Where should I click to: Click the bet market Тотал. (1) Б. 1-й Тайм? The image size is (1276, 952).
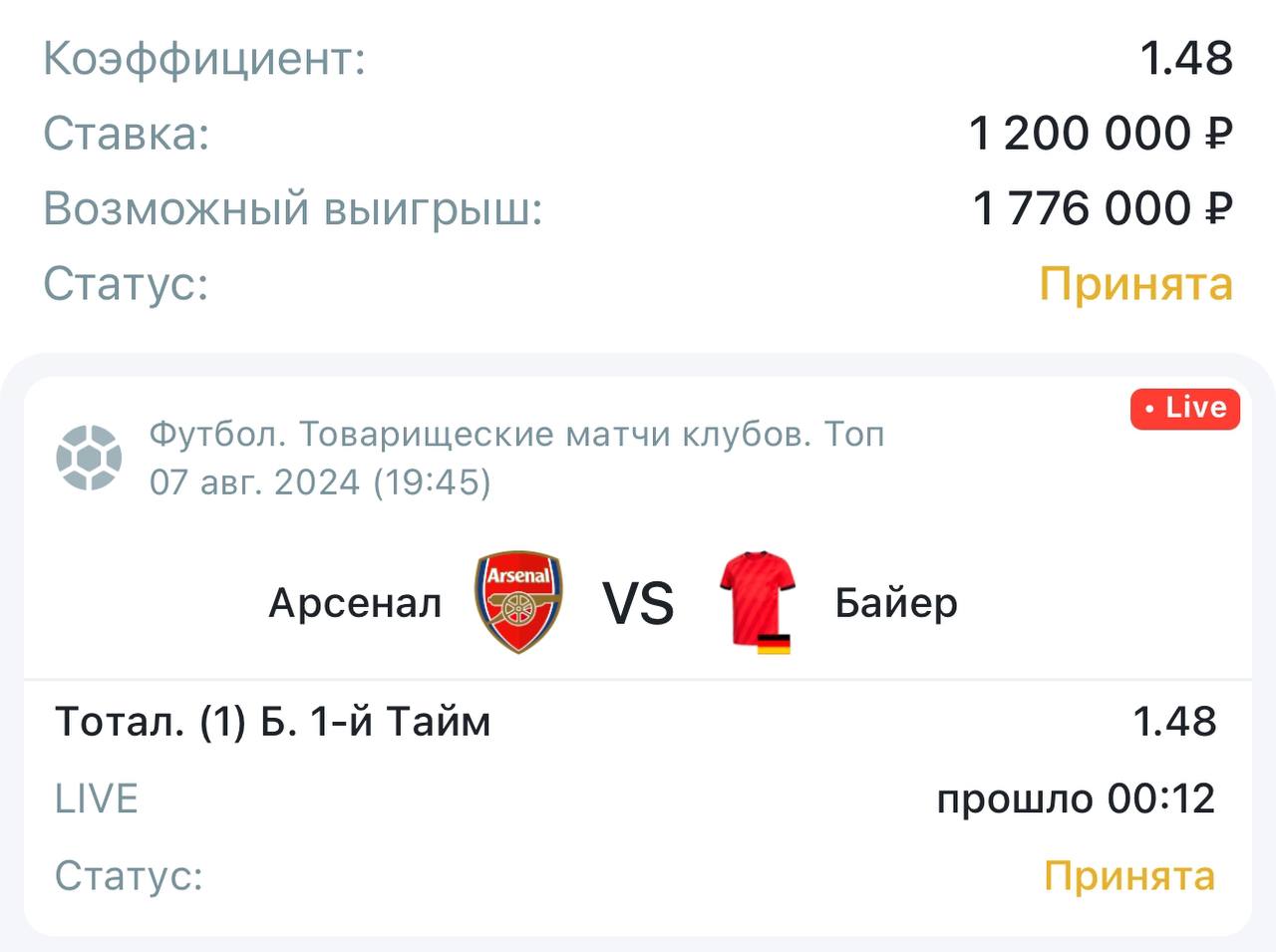pyautogui.click(x=272, y=721)
